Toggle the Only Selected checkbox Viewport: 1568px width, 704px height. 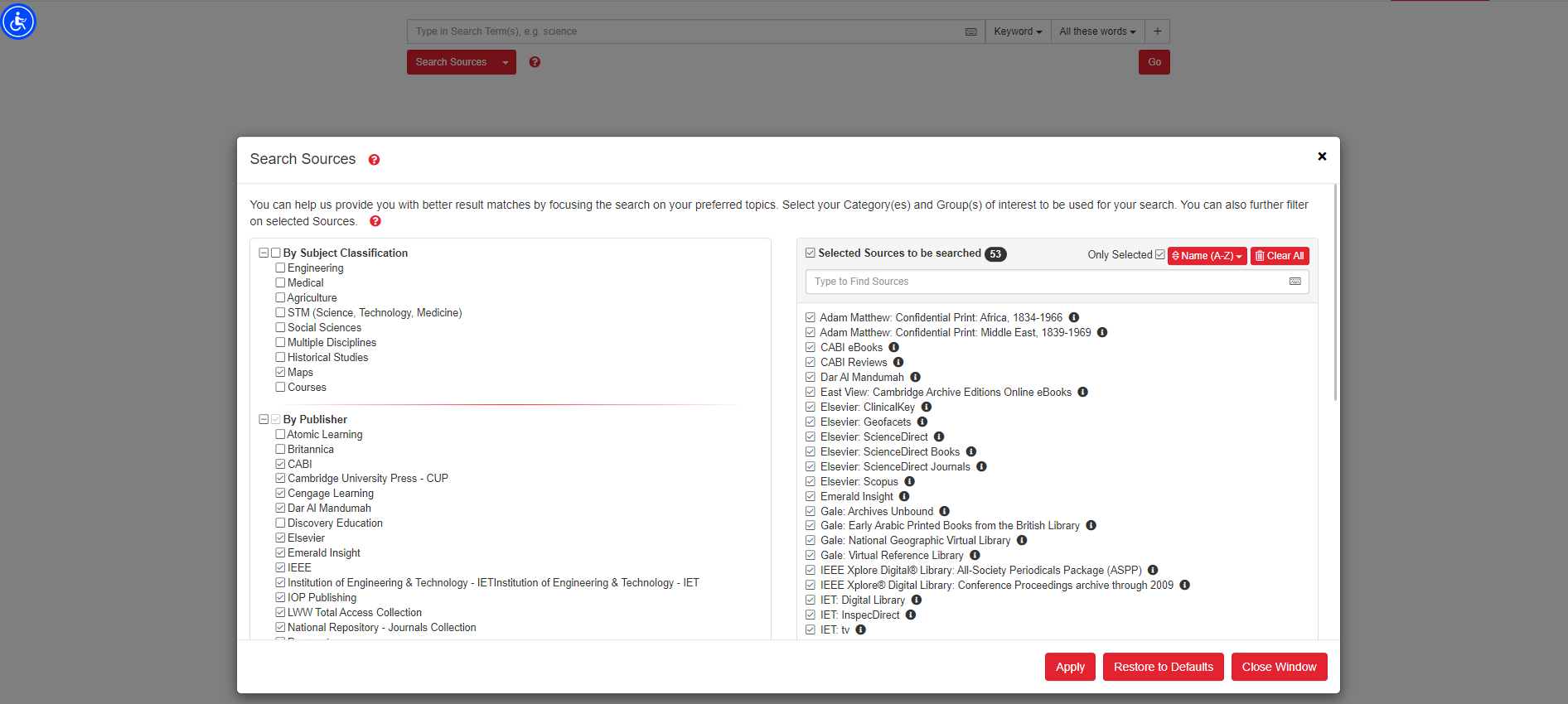point(1159,254)
